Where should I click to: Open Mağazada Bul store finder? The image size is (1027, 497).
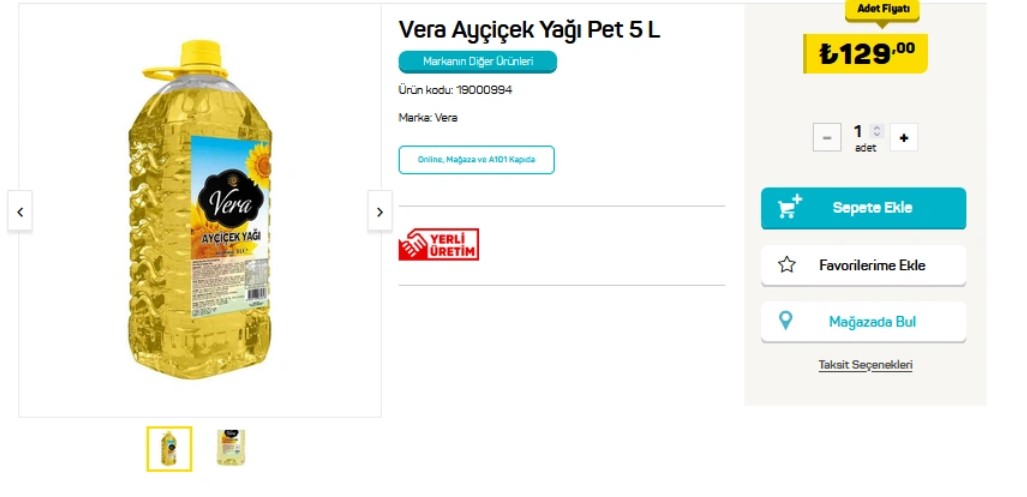(863, 322)
